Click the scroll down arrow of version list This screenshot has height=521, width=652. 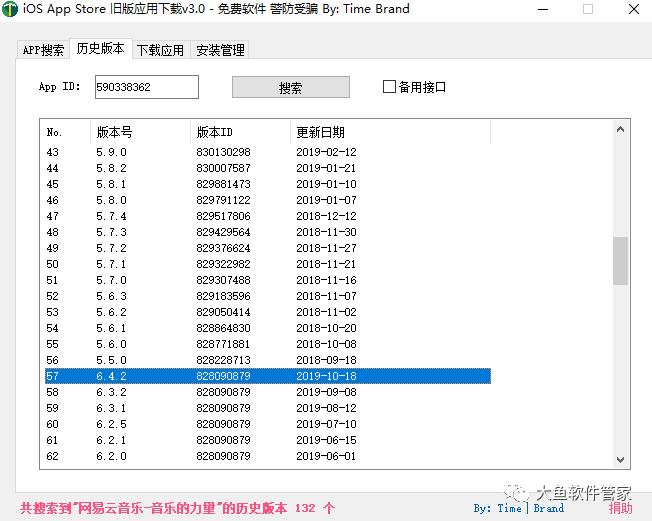click(620, 459)
